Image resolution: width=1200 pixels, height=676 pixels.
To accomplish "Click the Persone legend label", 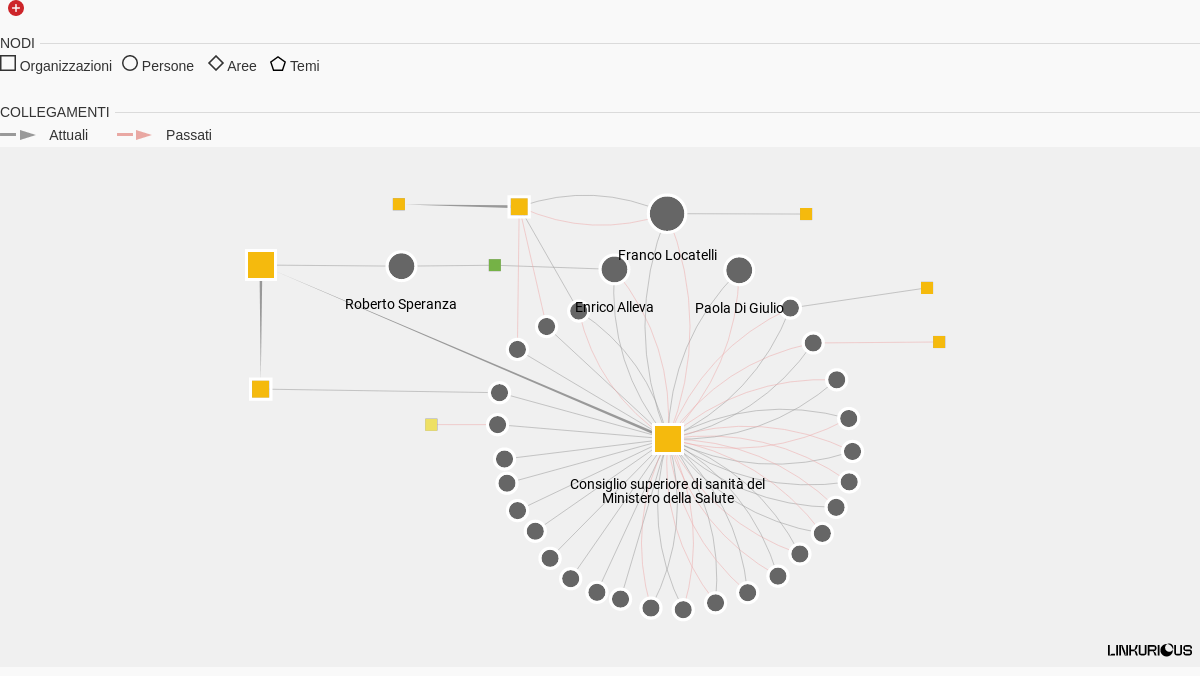I will 168,66.
